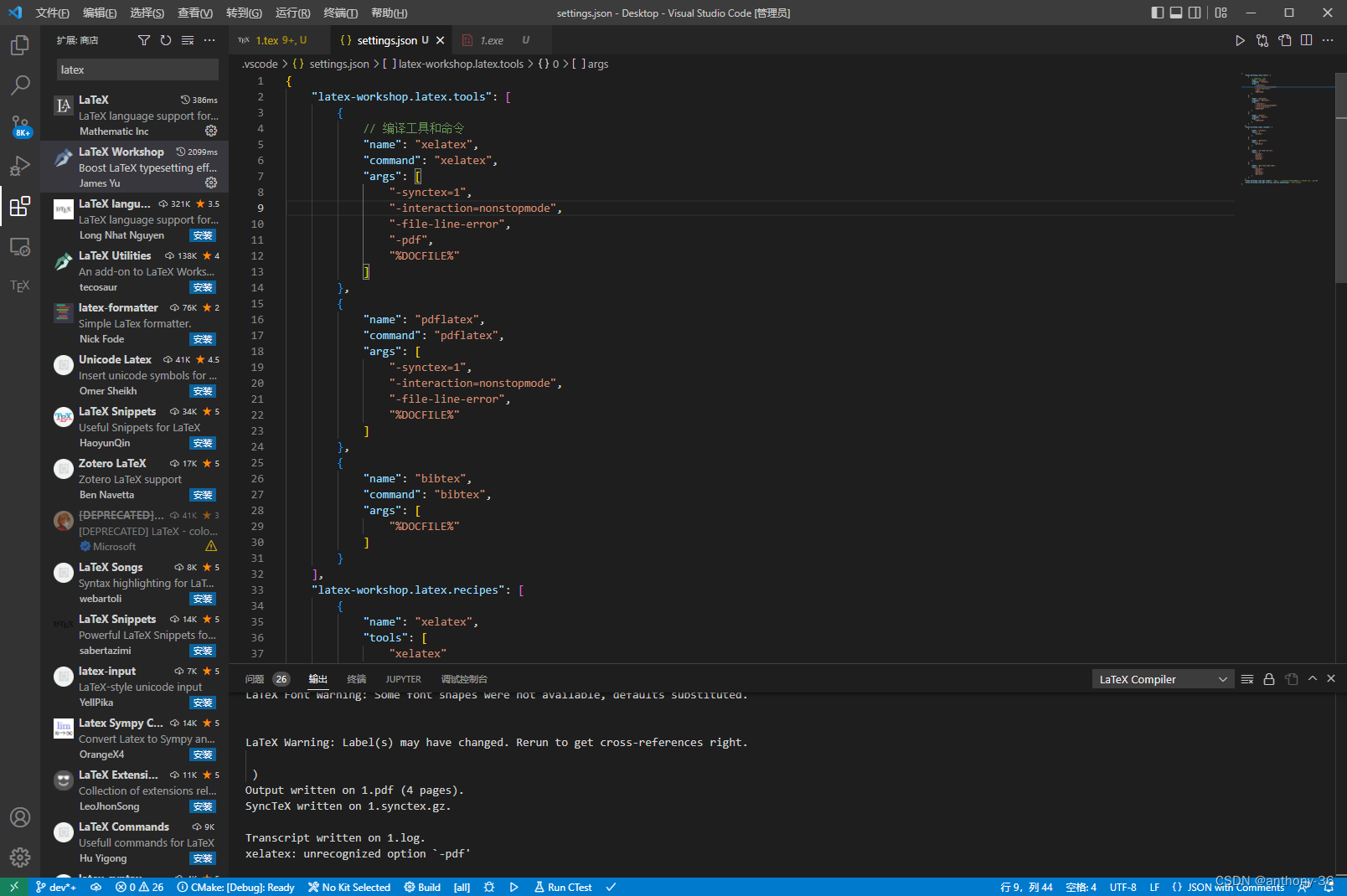Filter extensions using funnel icon

(x=144, y=40)
